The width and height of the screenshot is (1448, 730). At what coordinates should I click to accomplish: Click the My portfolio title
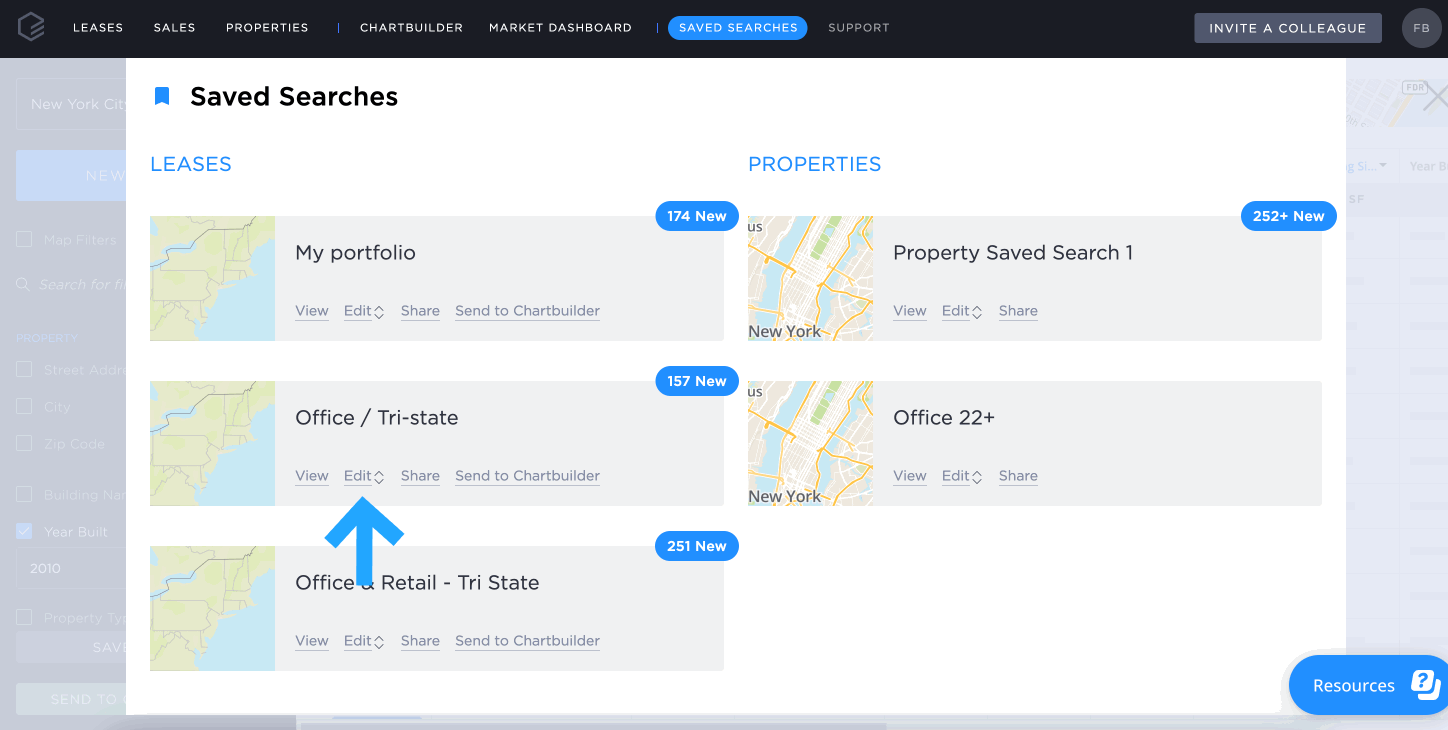tap(355, 253)
